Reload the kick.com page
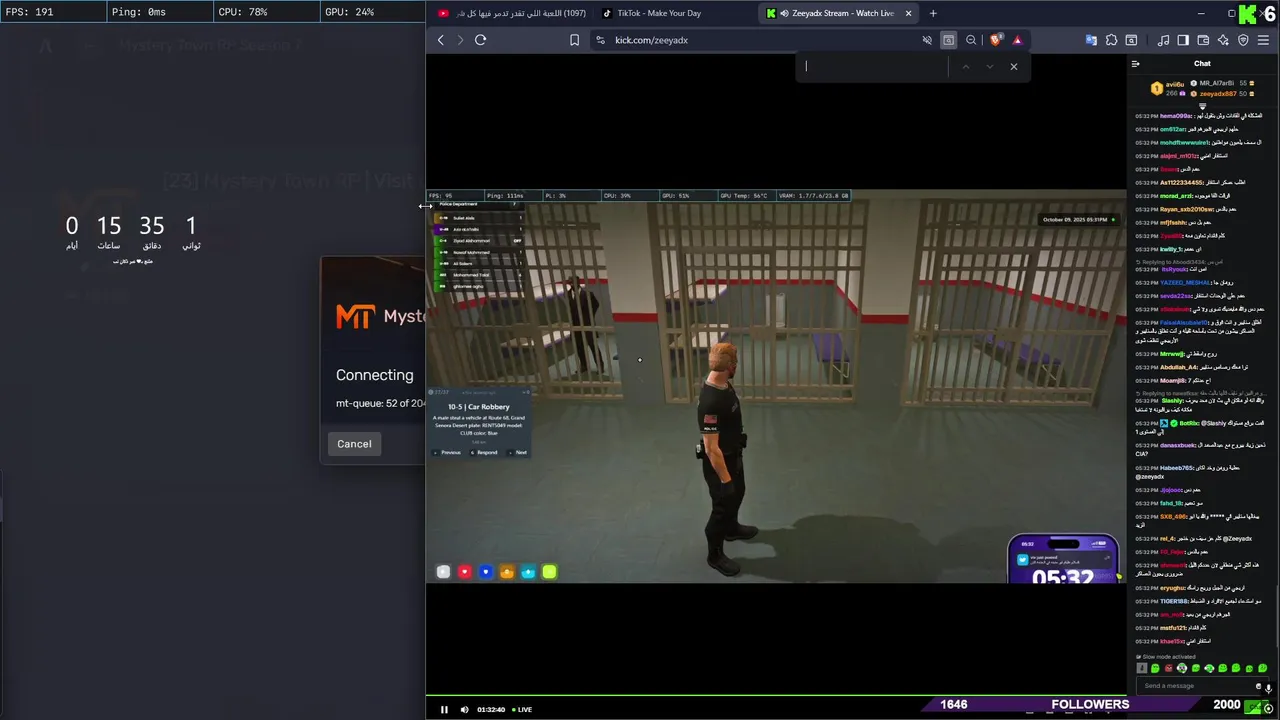 480,40
